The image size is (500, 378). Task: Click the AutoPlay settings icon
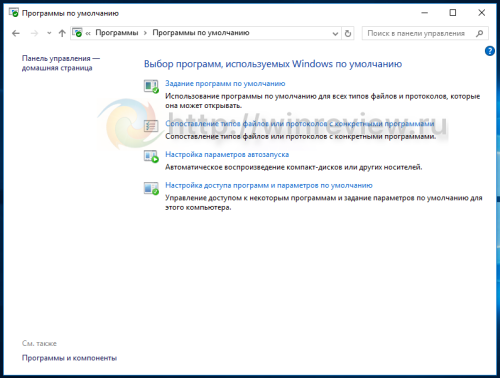tap(151, 156)
